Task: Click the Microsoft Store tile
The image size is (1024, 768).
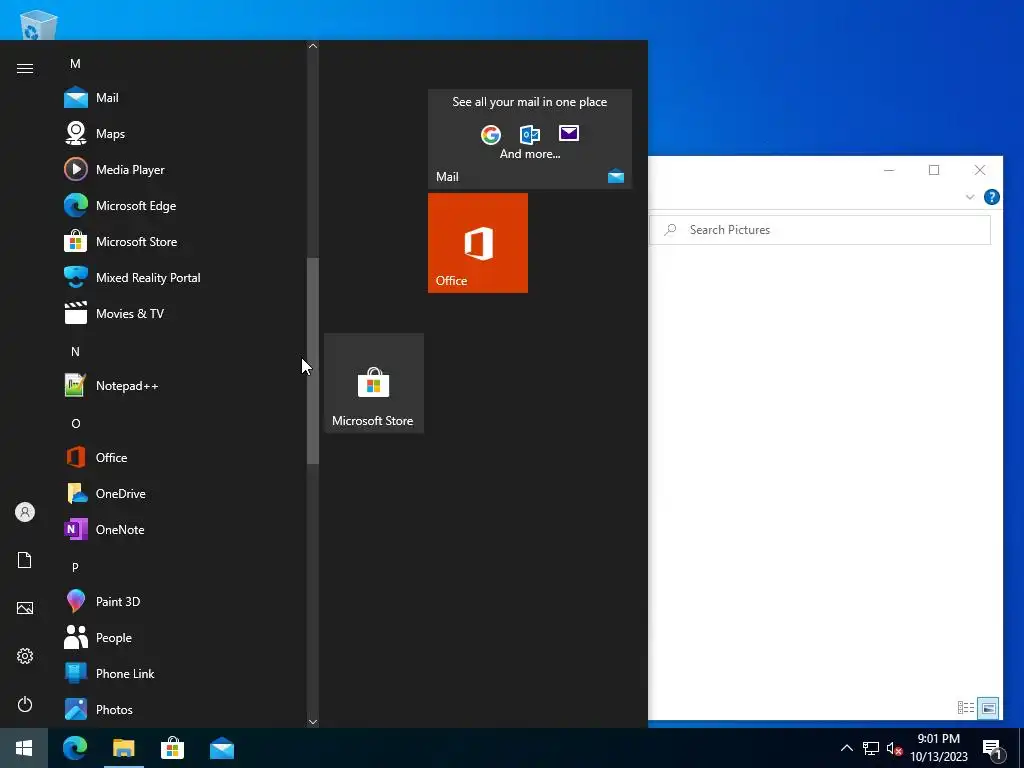Action: click(374, 383)
